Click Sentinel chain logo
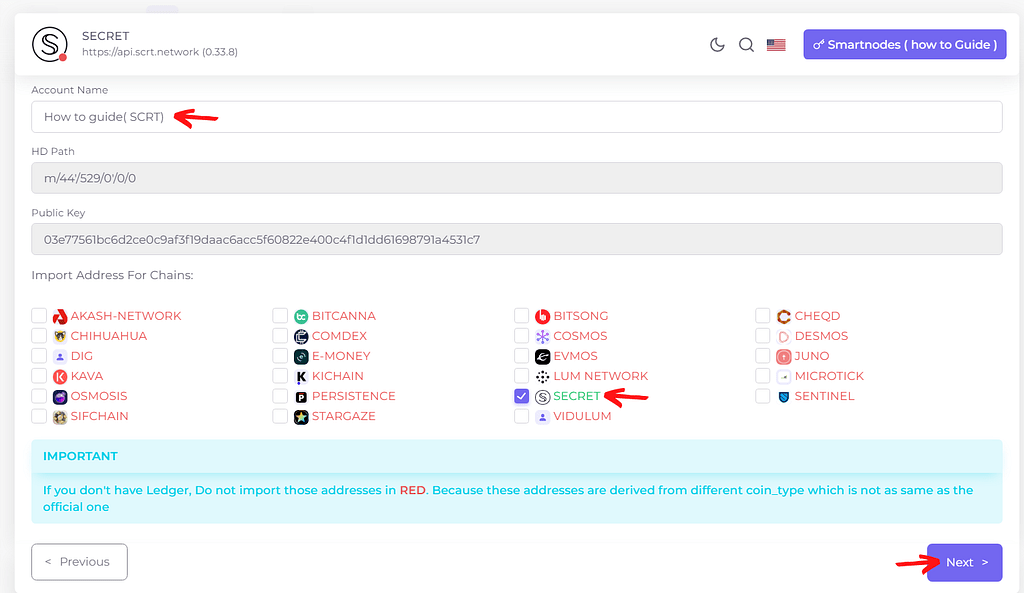Viewport: 1024px width, 593px height. coord(784,397)
